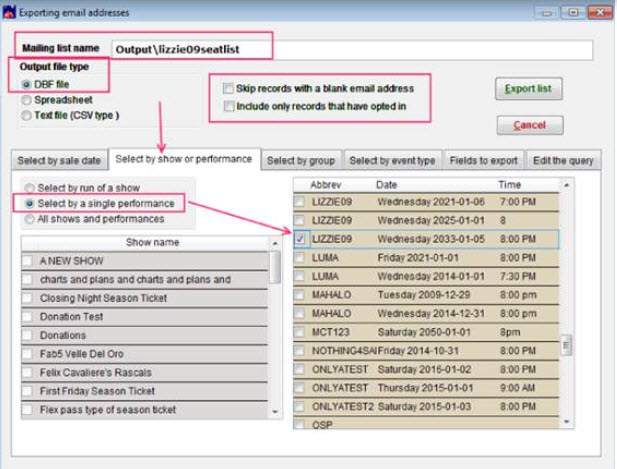Click performance list scroll down arrow
The image size is (617, 469).
click(x=567, y=422)
